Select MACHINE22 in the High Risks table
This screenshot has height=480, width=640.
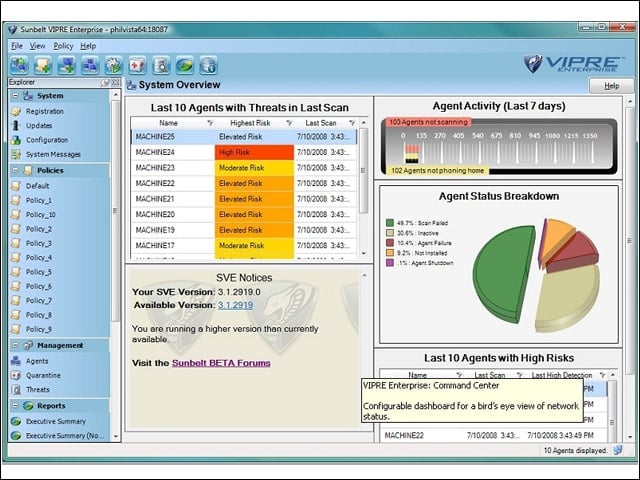pos(492,436)
